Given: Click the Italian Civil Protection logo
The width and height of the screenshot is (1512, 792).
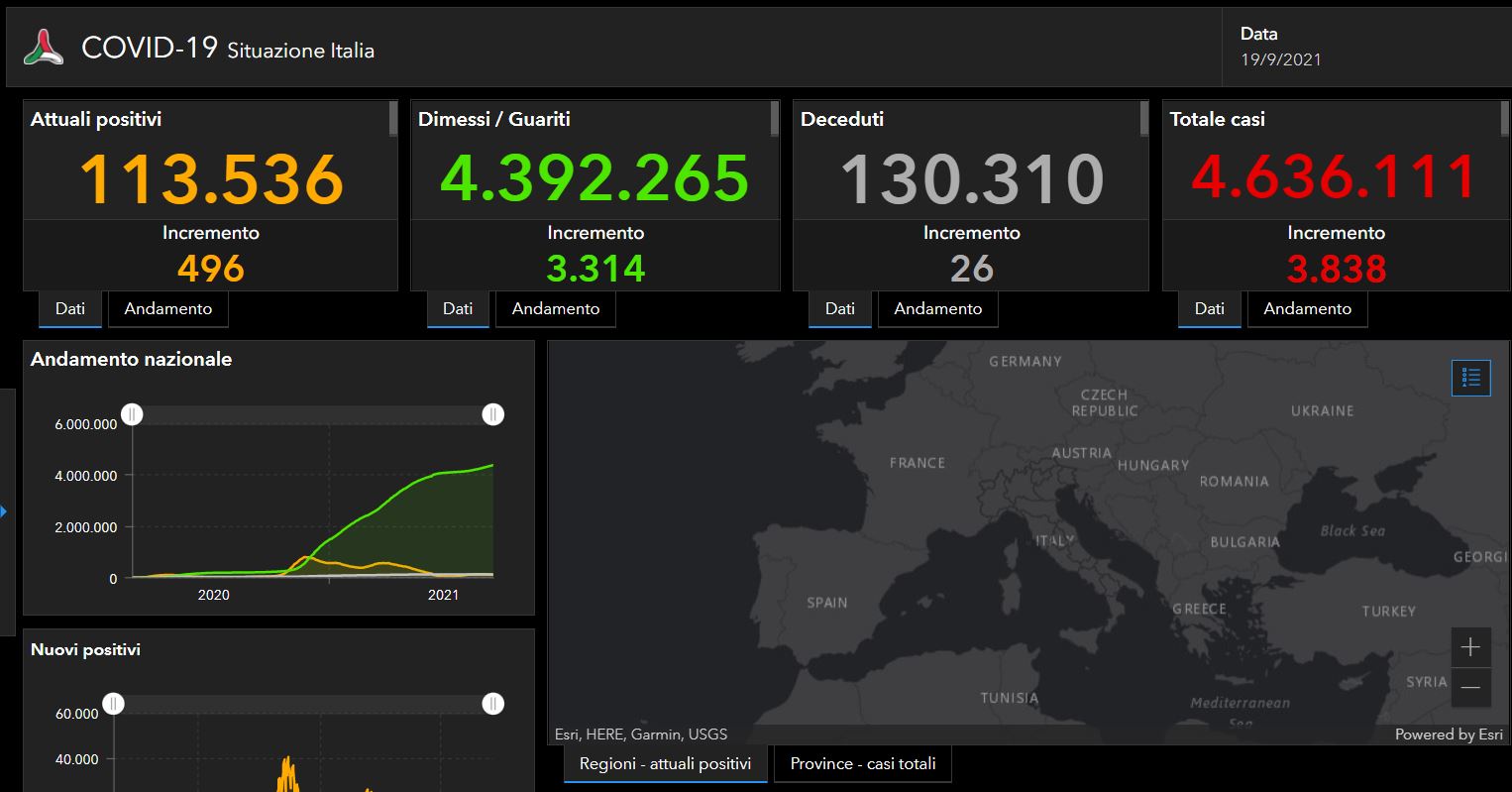Looking at the screenshot, I should [x=44, y=49].
